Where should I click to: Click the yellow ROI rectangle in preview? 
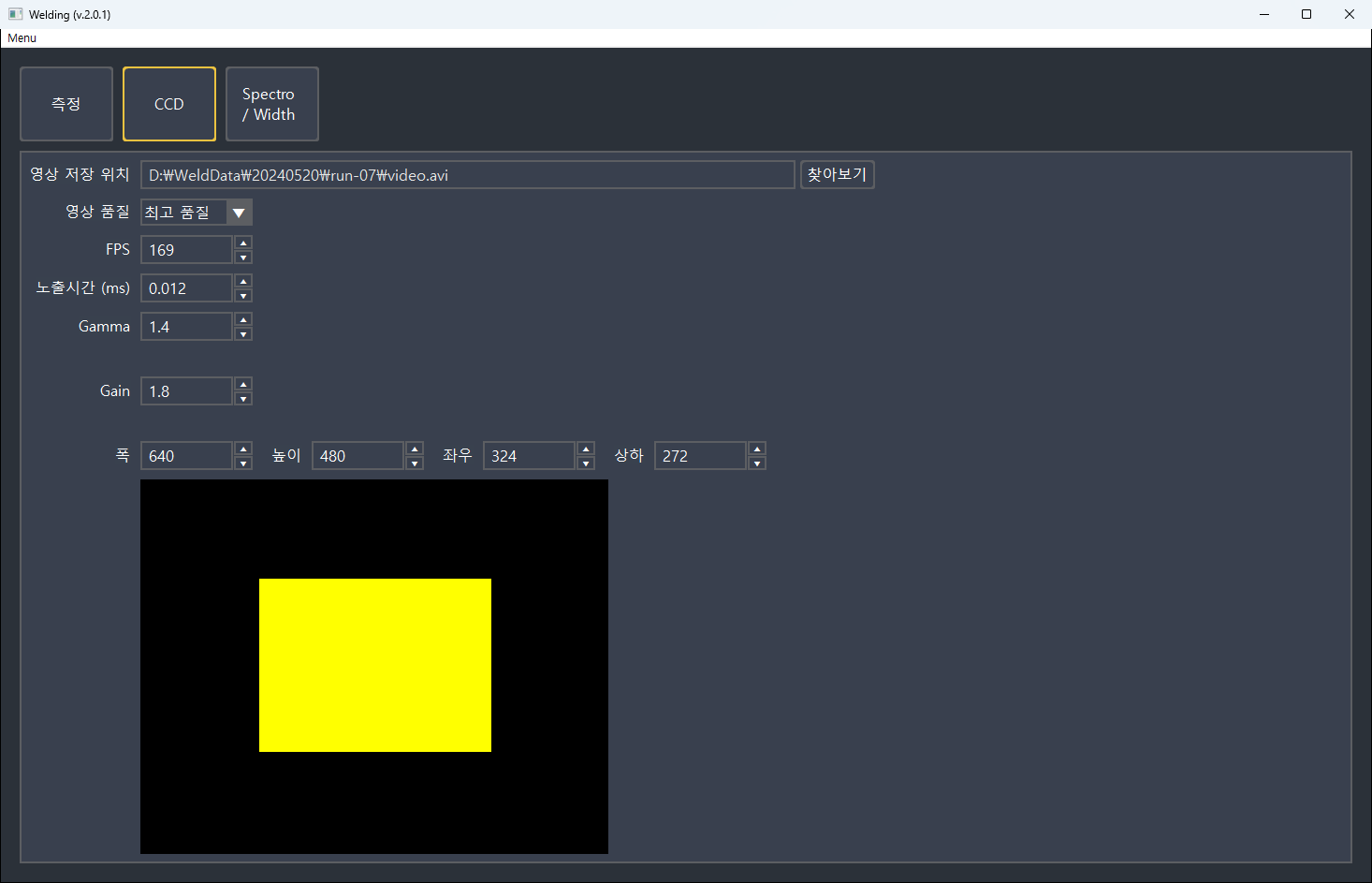click(375, 665)
